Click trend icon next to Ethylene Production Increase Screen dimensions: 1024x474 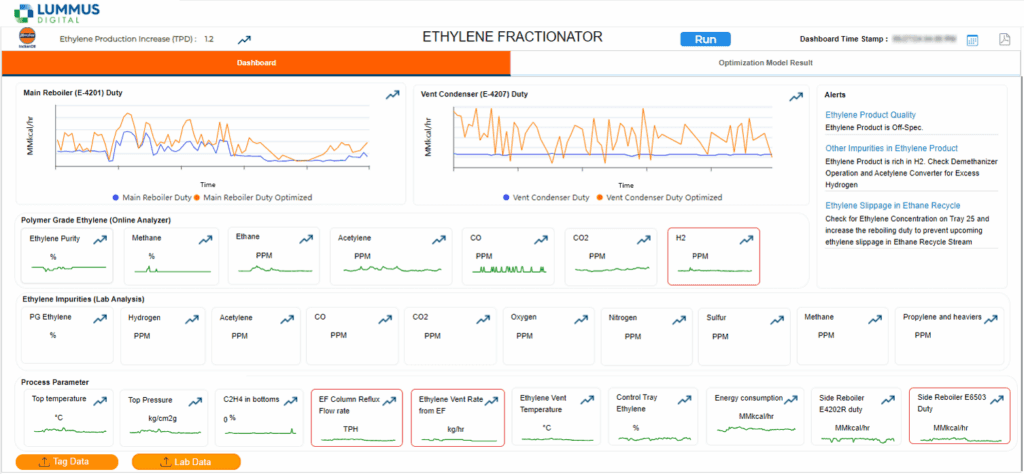coord(244,40)
